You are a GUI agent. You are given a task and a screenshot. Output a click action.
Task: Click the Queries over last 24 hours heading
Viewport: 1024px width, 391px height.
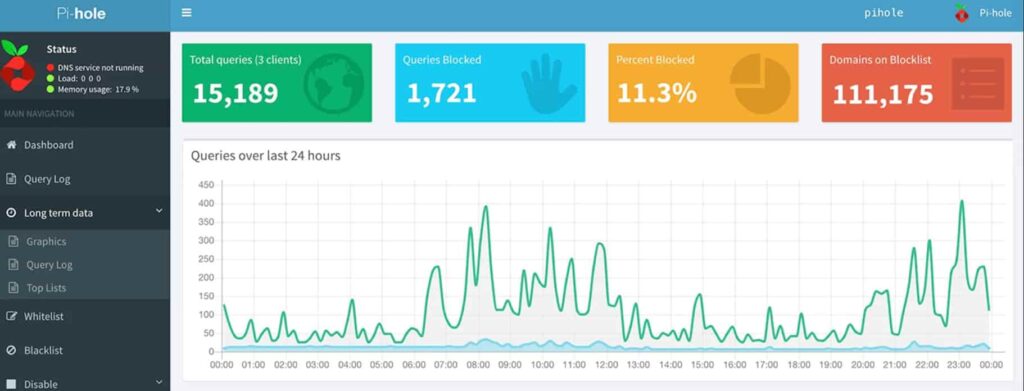point(265,156)
